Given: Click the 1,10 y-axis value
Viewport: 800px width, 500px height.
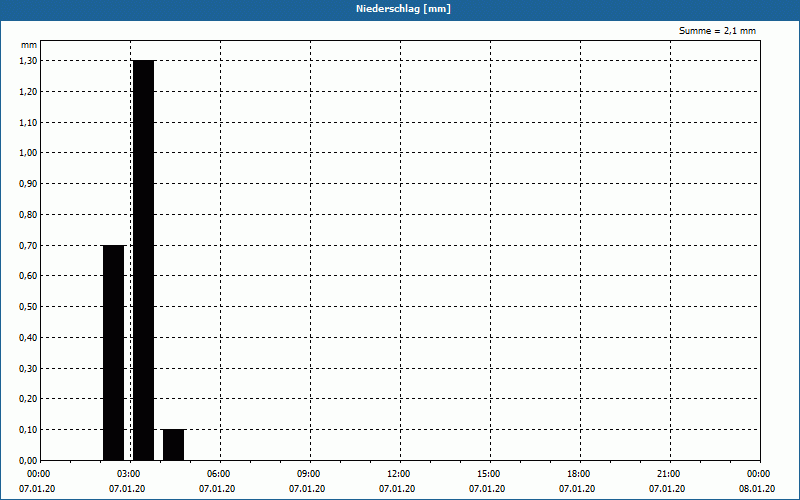Looking at the screenshot, I should coord(28,122).
